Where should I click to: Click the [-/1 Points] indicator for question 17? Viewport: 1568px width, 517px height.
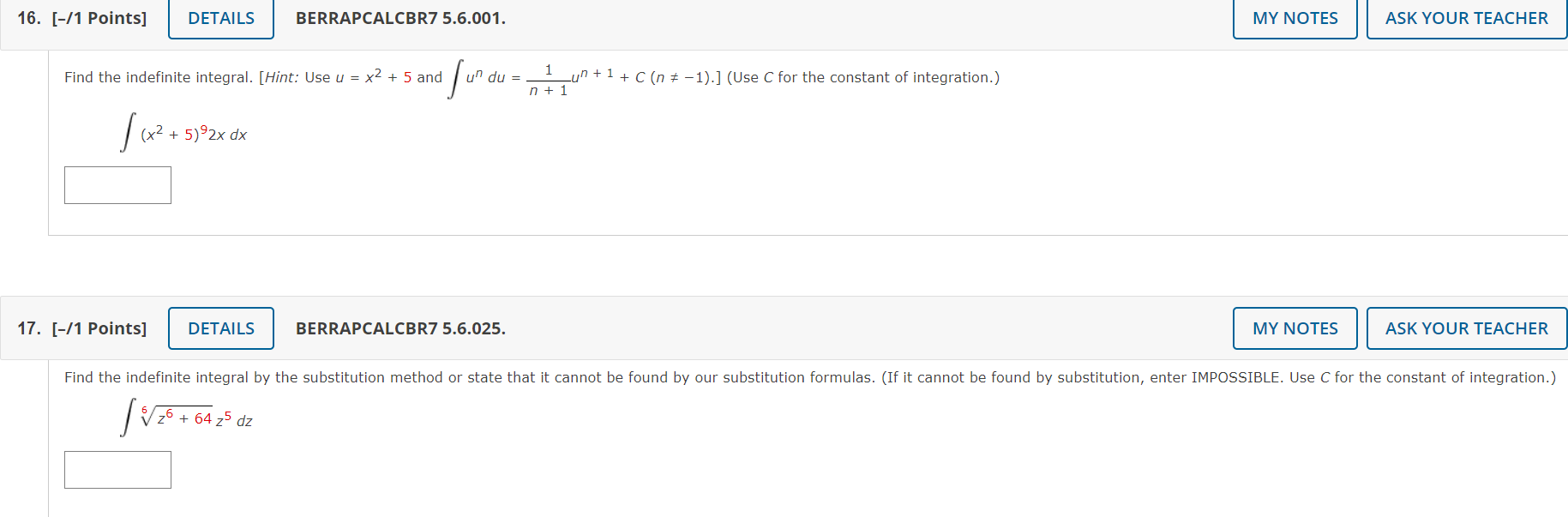(x=100, y=328)
